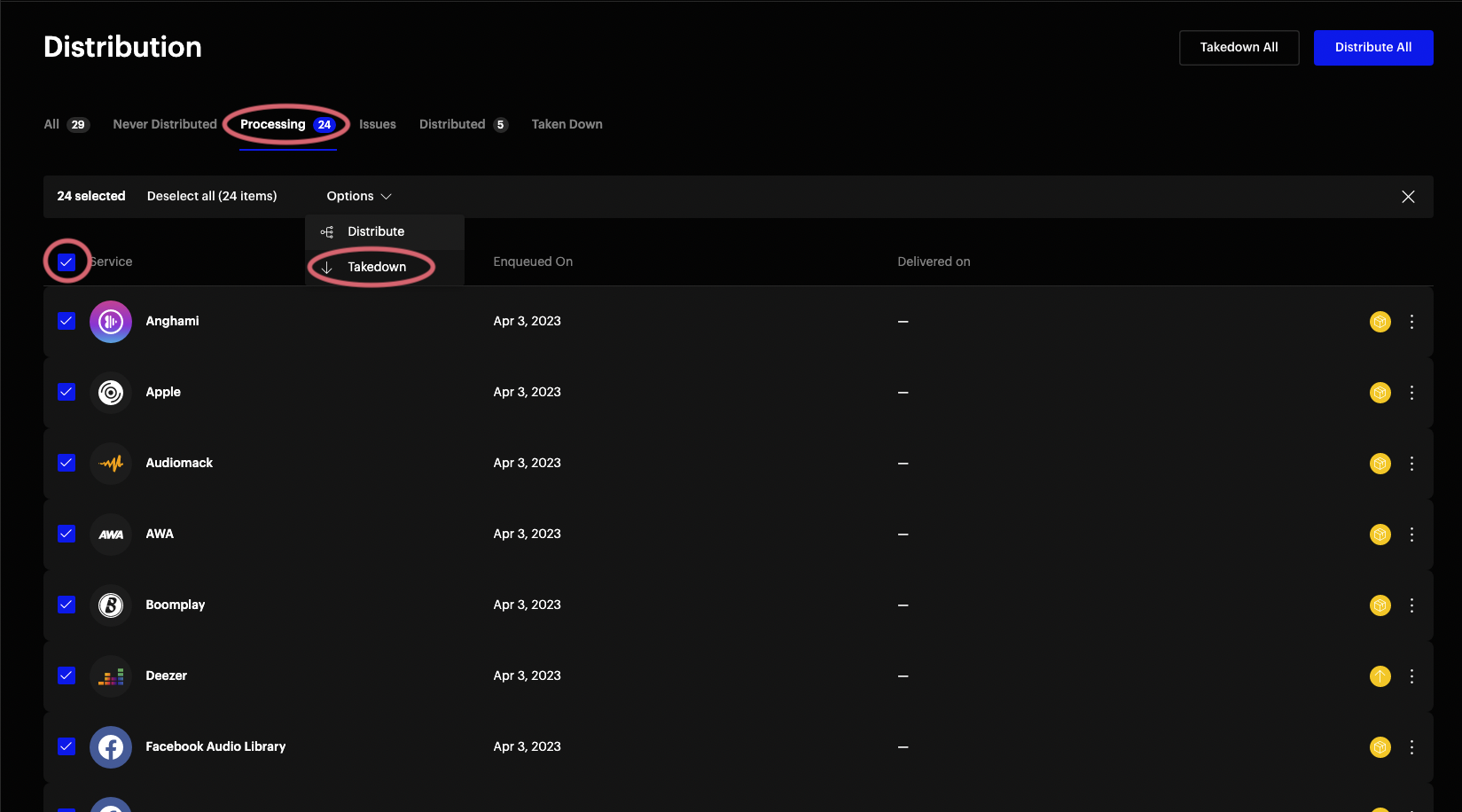
Task: Click the Distribution page heading
Action: pos(122,47)
